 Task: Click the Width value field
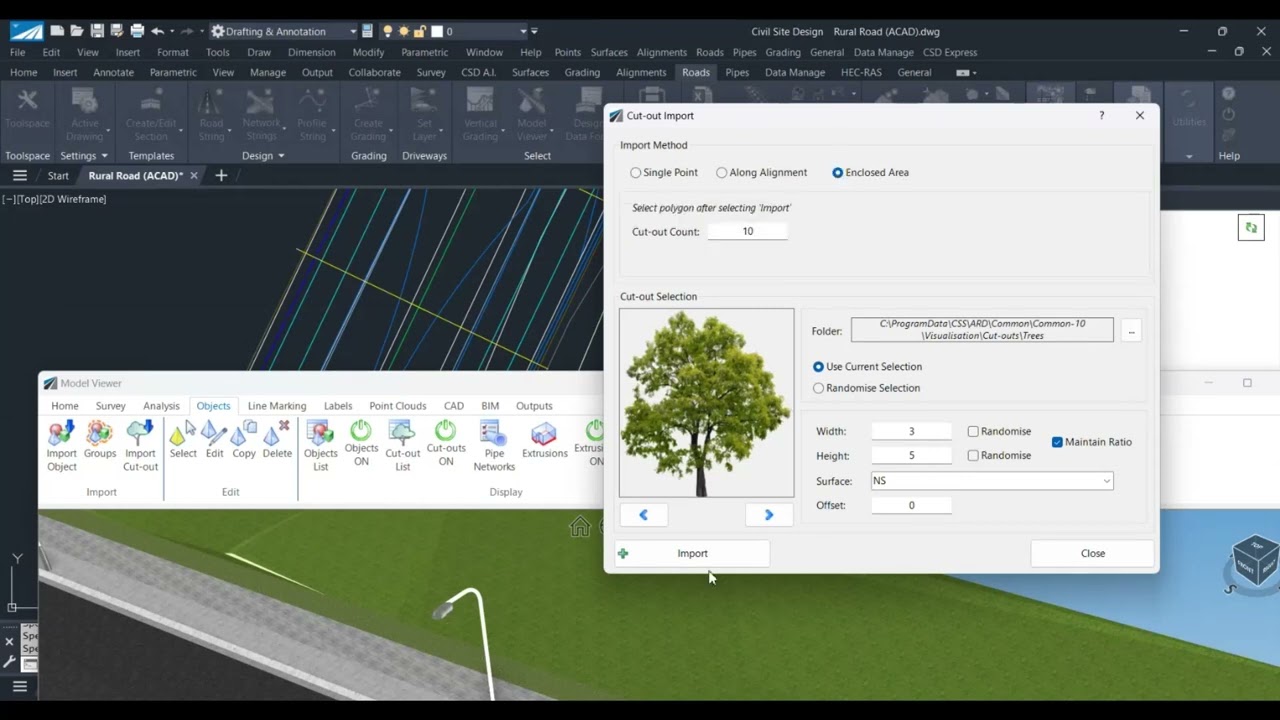click(911, 431)
